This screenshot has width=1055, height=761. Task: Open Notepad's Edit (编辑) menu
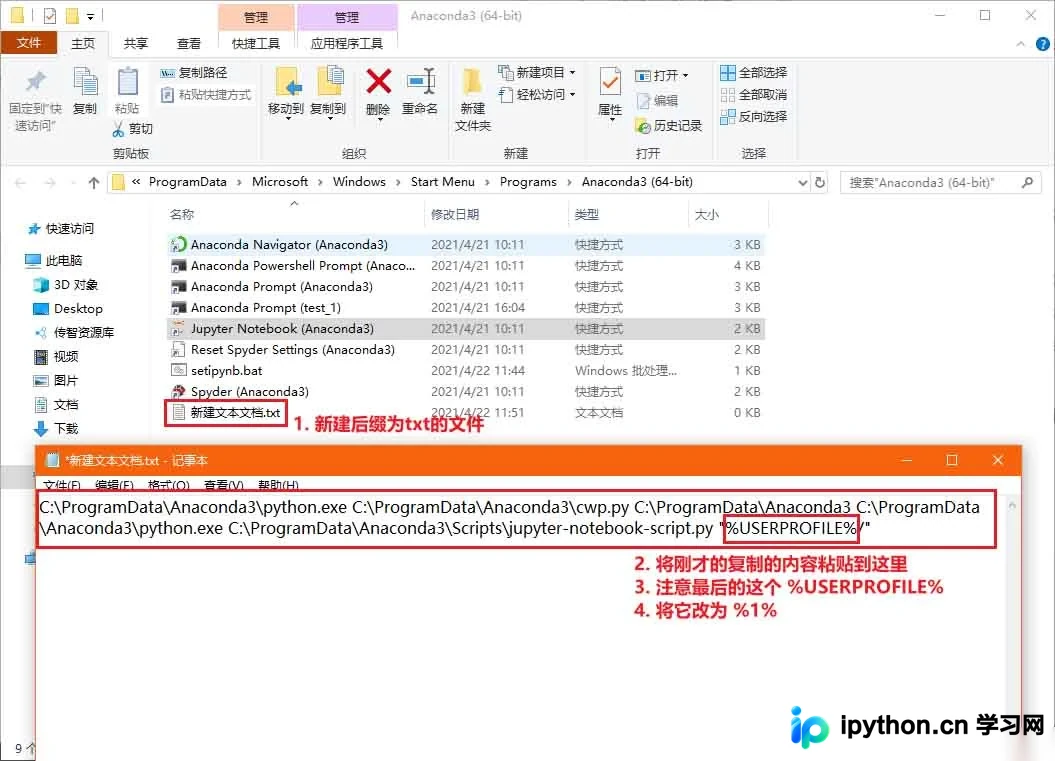pos(114,485)
